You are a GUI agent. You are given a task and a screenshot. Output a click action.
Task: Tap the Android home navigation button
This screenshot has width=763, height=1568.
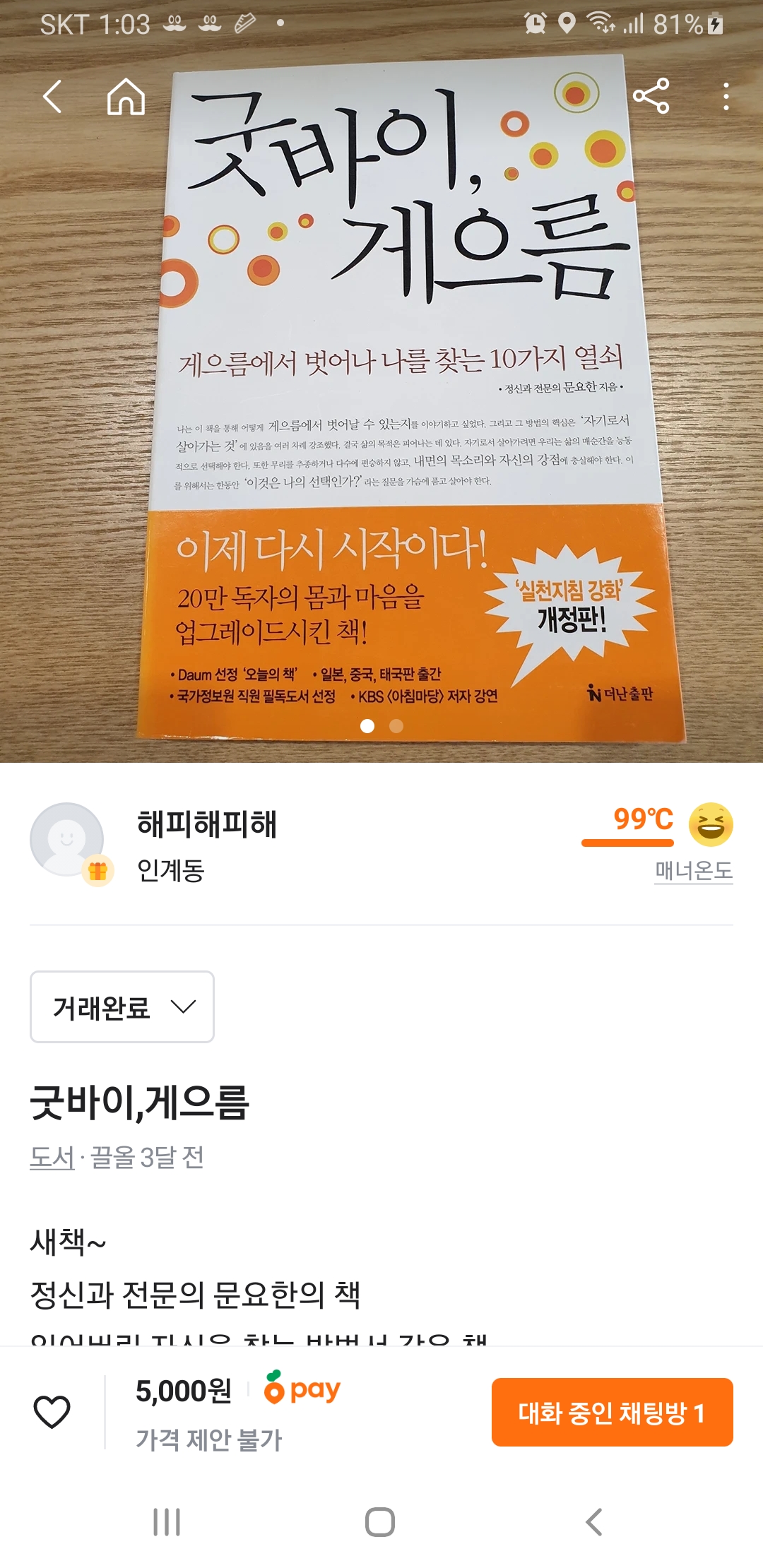(380, 1522)
